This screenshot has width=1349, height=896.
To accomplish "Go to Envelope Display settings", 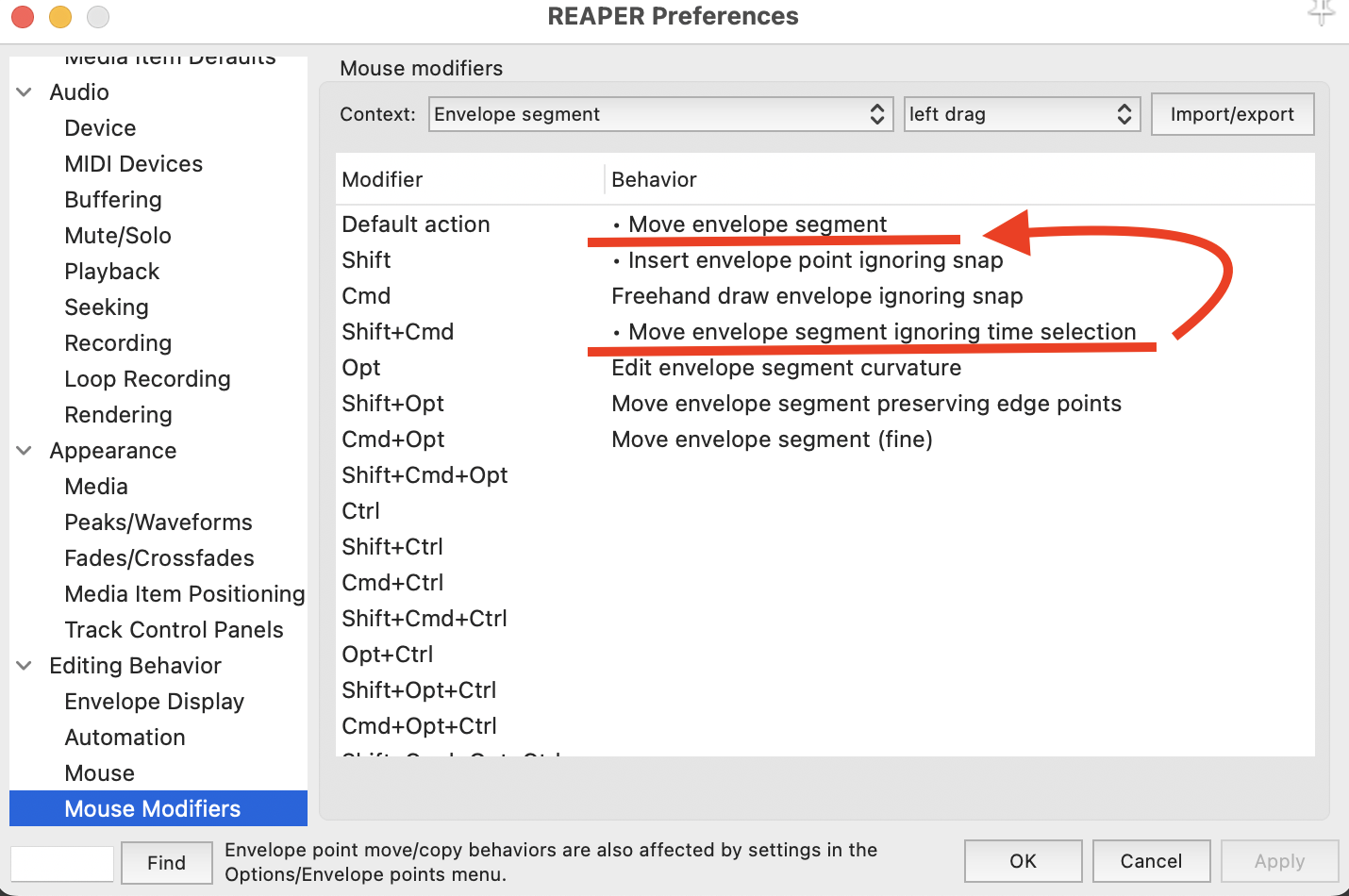I will (x=154, y=702).
